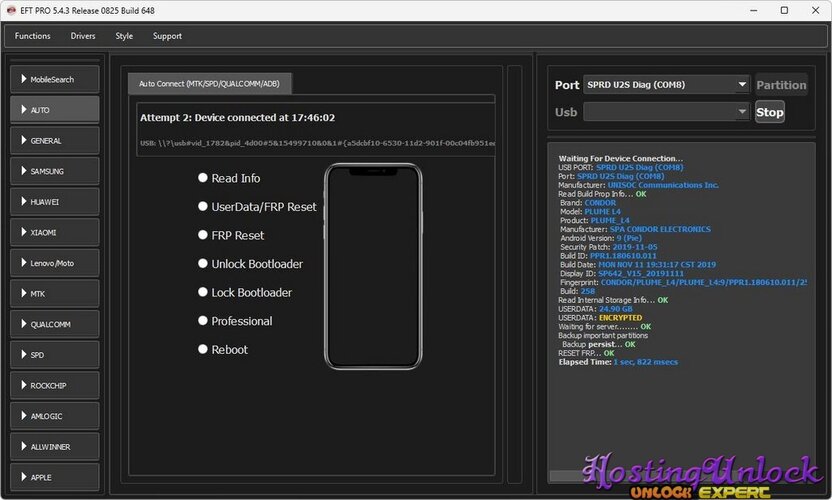Open the HUAWEI sidebar arrow
Viewport: 832px width, 500px height.
(x=23, y=202)
